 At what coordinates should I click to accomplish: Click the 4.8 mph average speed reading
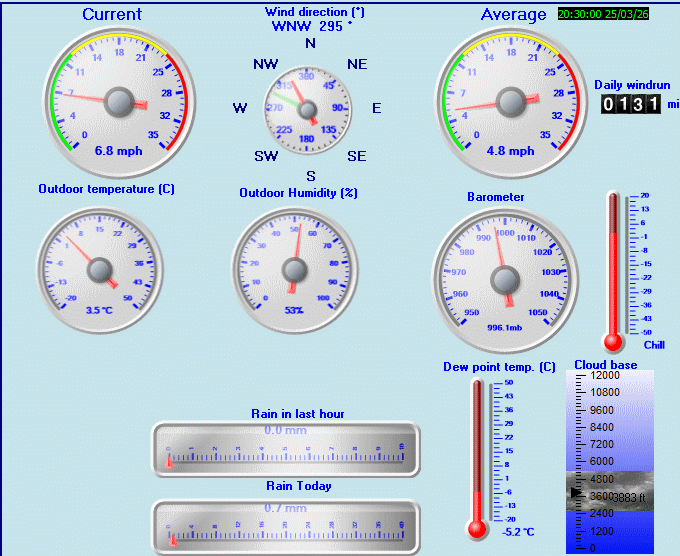pos(510,151)
